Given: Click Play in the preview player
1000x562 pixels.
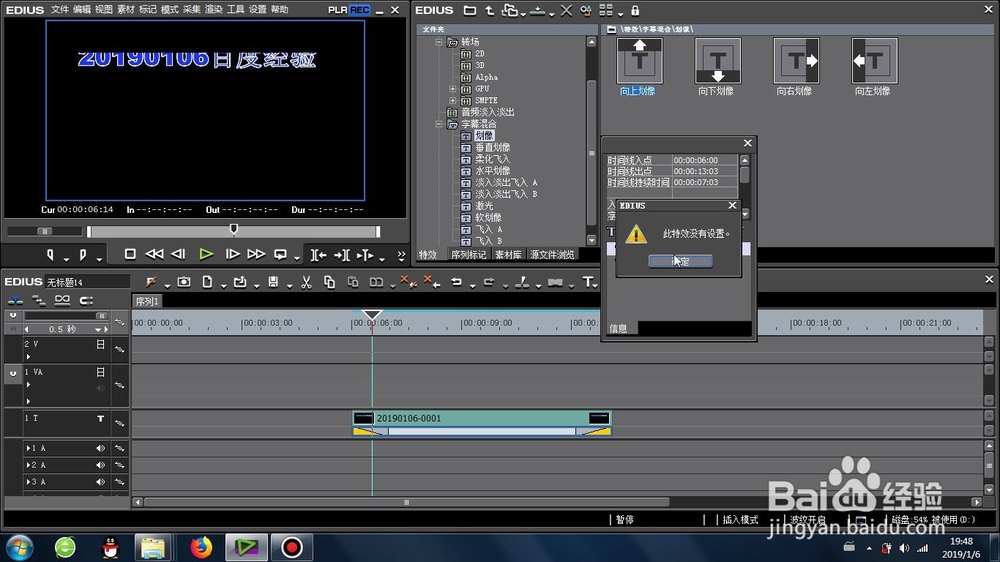Looking at the screenshot, I should pos(205,255).
